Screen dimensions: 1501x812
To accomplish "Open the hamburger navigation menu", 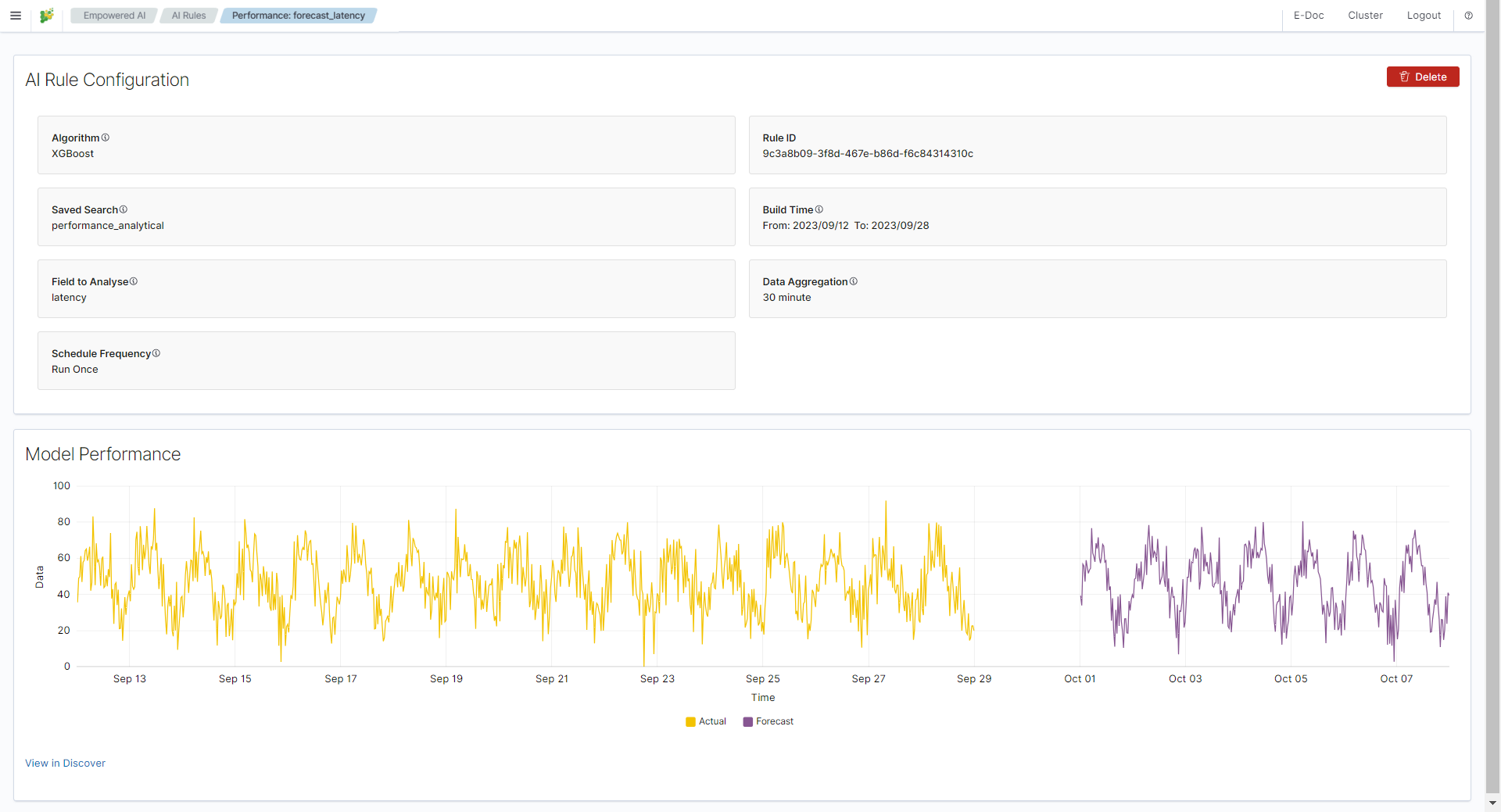I will click(x=16, y=16).
